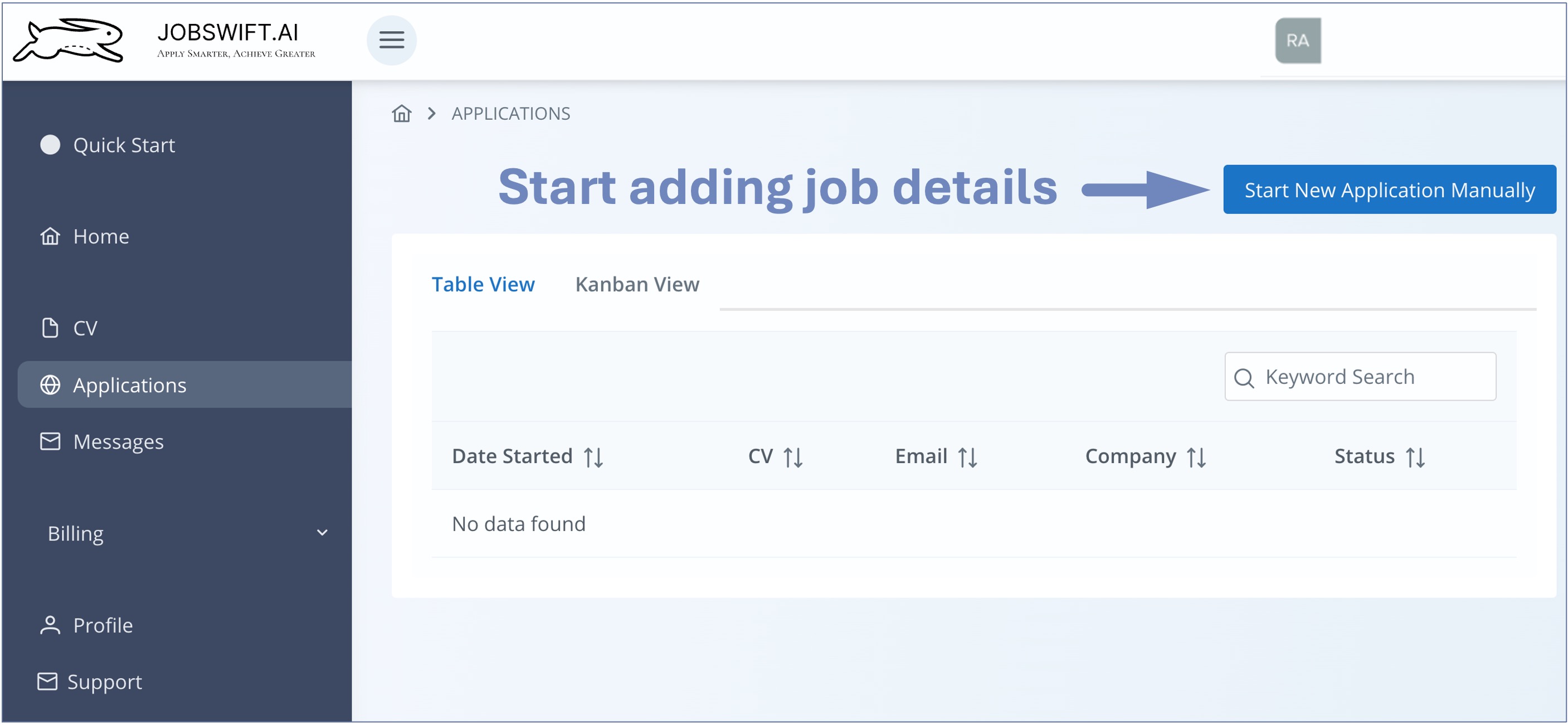Open the CV menu item
Viewport: 1568px width, 725px height.
tap(85, 328)
